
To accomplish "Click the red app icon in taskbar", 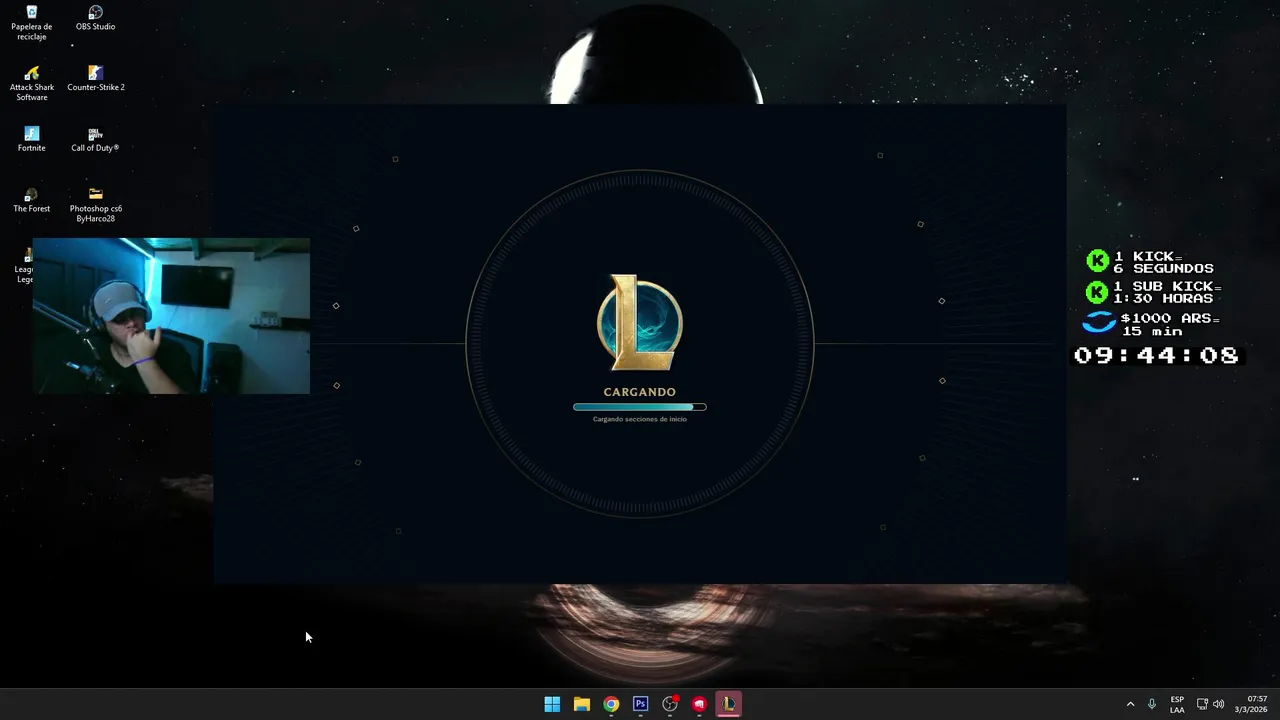I will point(699,704).
